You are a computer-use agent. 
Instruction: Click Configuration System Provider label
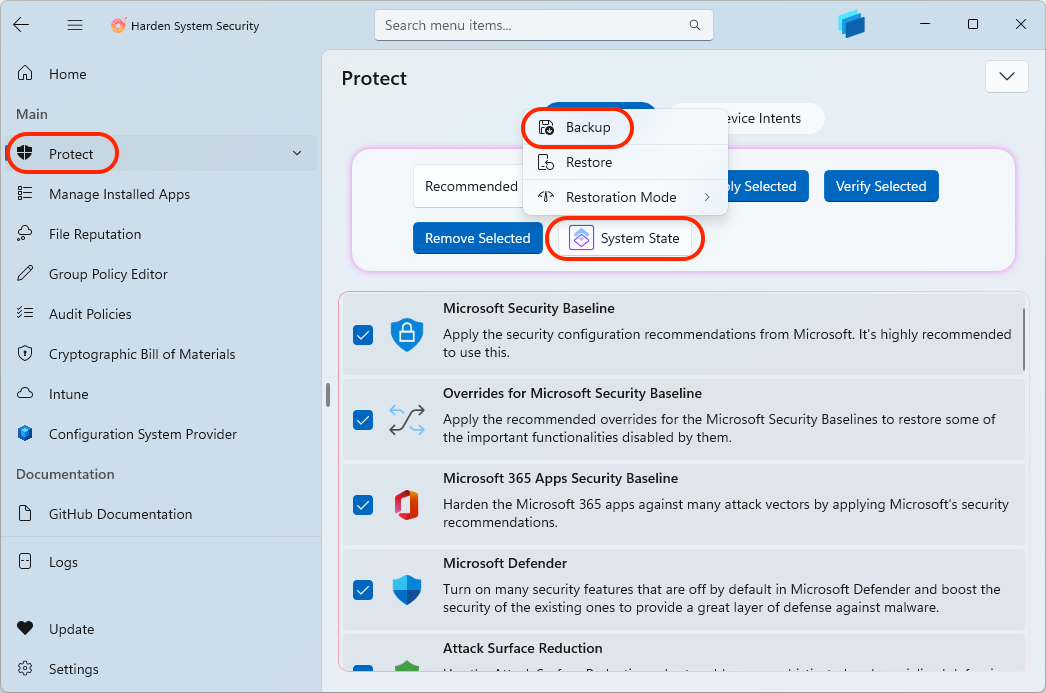click(x=143, y=434)
